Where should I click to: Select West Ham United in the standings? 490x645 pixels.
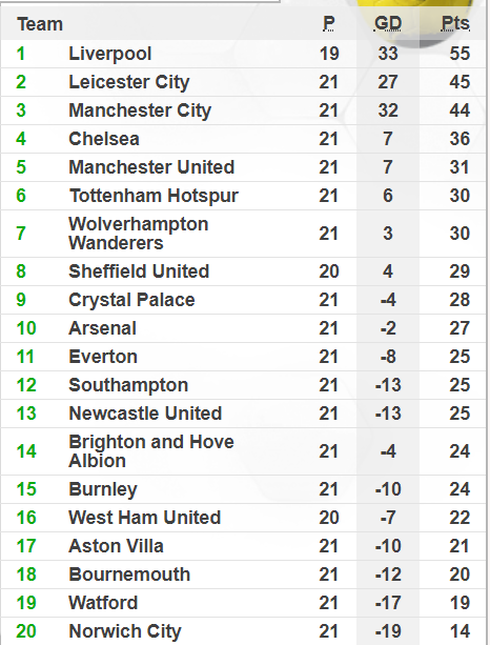coord(145,517)
